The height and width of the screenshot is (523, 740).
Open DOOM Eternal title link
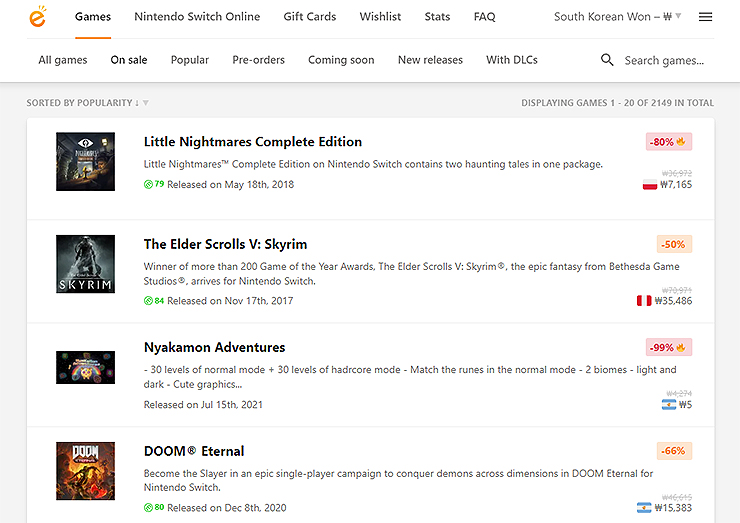pos(194,451)
